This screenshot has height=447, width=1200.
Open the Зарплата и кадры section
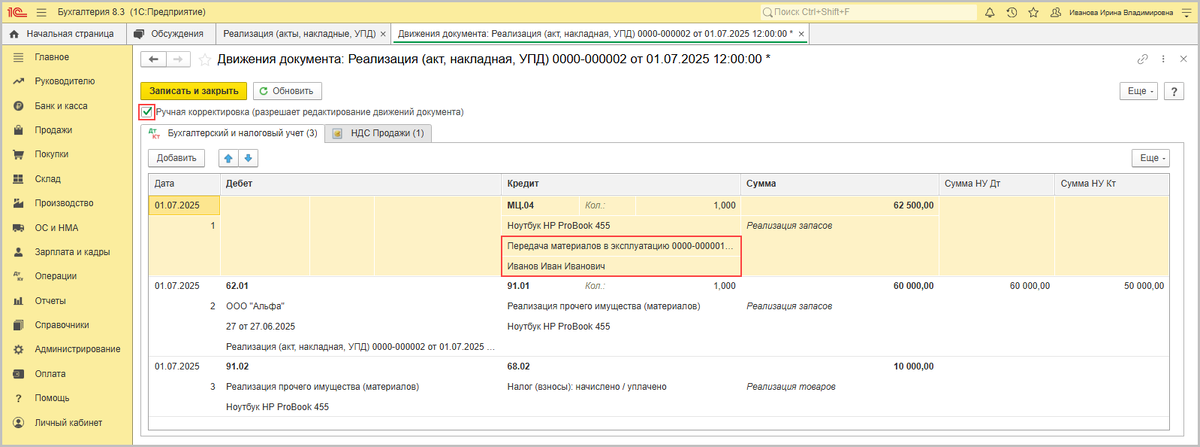tap(71, 252)
